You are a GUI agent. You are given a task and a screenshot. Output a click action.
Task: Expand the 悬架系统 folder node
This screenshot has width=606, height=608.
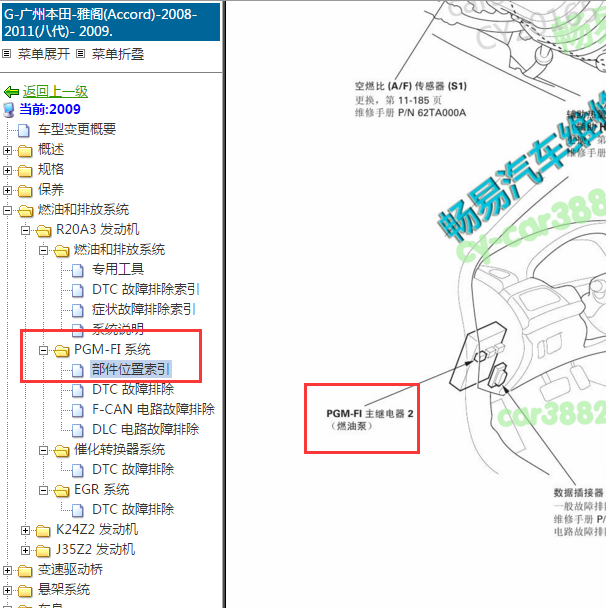pos(7,590)
